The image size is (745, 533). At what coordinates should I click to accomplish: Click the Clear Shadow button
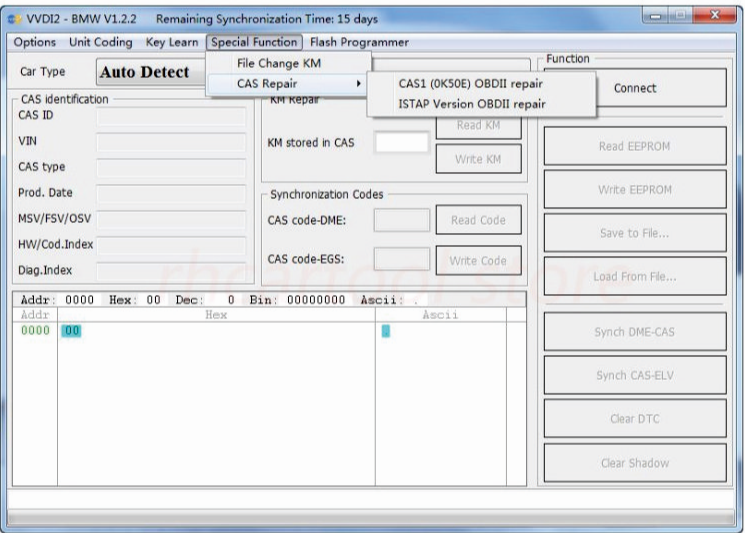635,463
